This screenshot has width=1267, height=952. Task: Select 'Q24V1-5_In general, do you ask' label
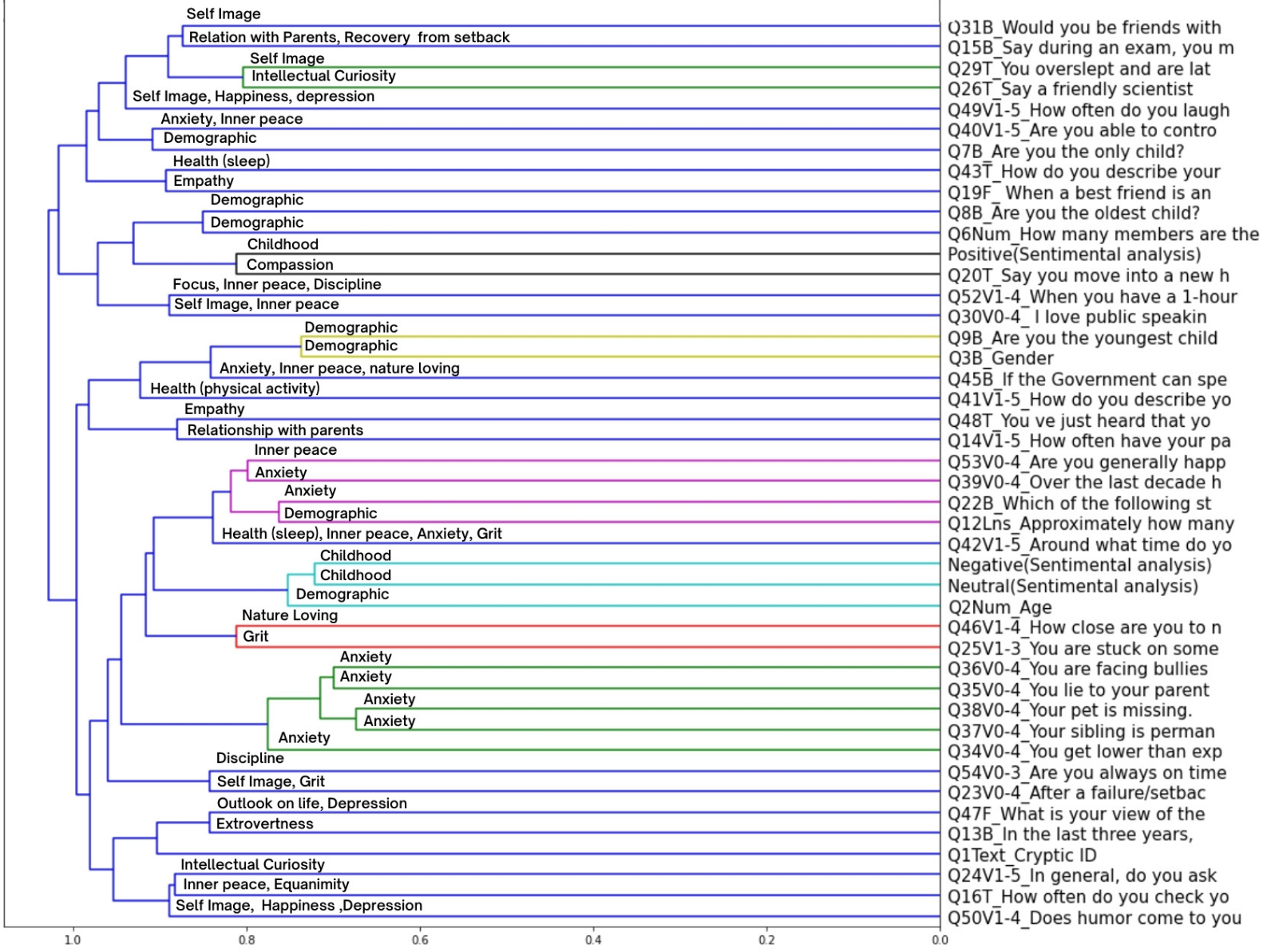click(x=1082, y=875)
